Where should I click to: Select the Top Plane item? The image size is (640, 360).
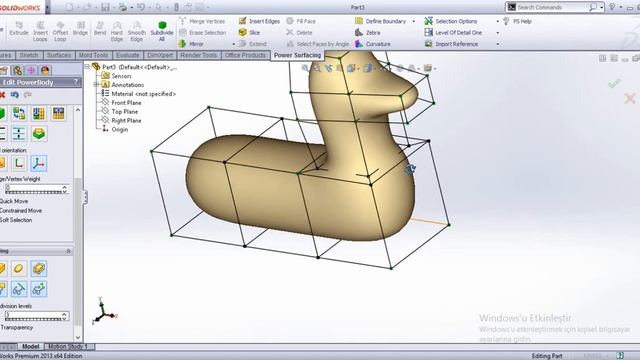(120, 112)
